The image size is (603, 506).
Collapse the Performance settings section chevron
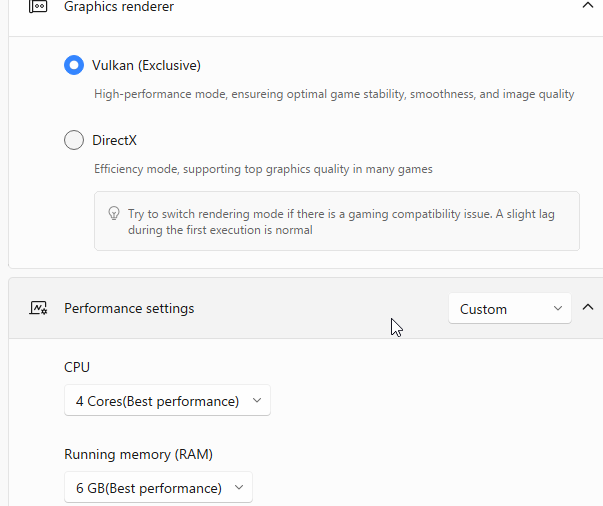[588, 308]
